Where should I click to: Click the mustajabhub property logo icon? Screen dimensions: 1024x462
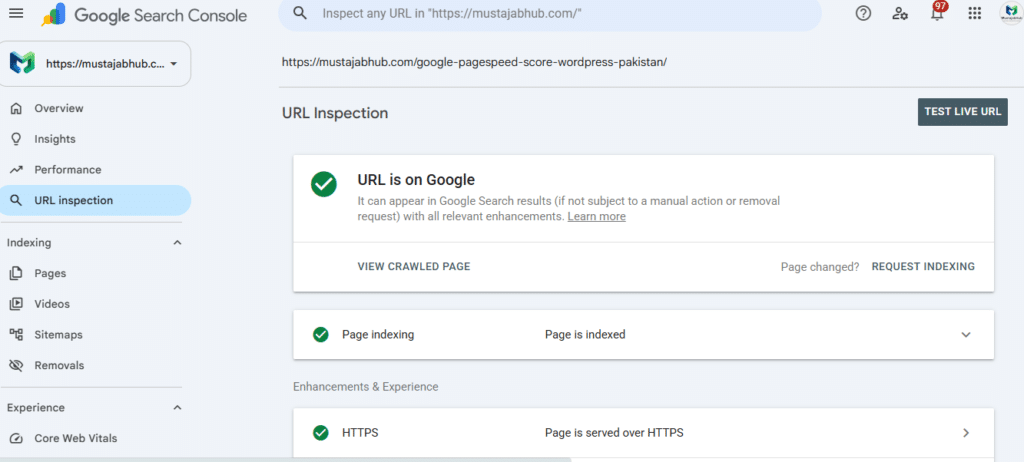[22, 63]
